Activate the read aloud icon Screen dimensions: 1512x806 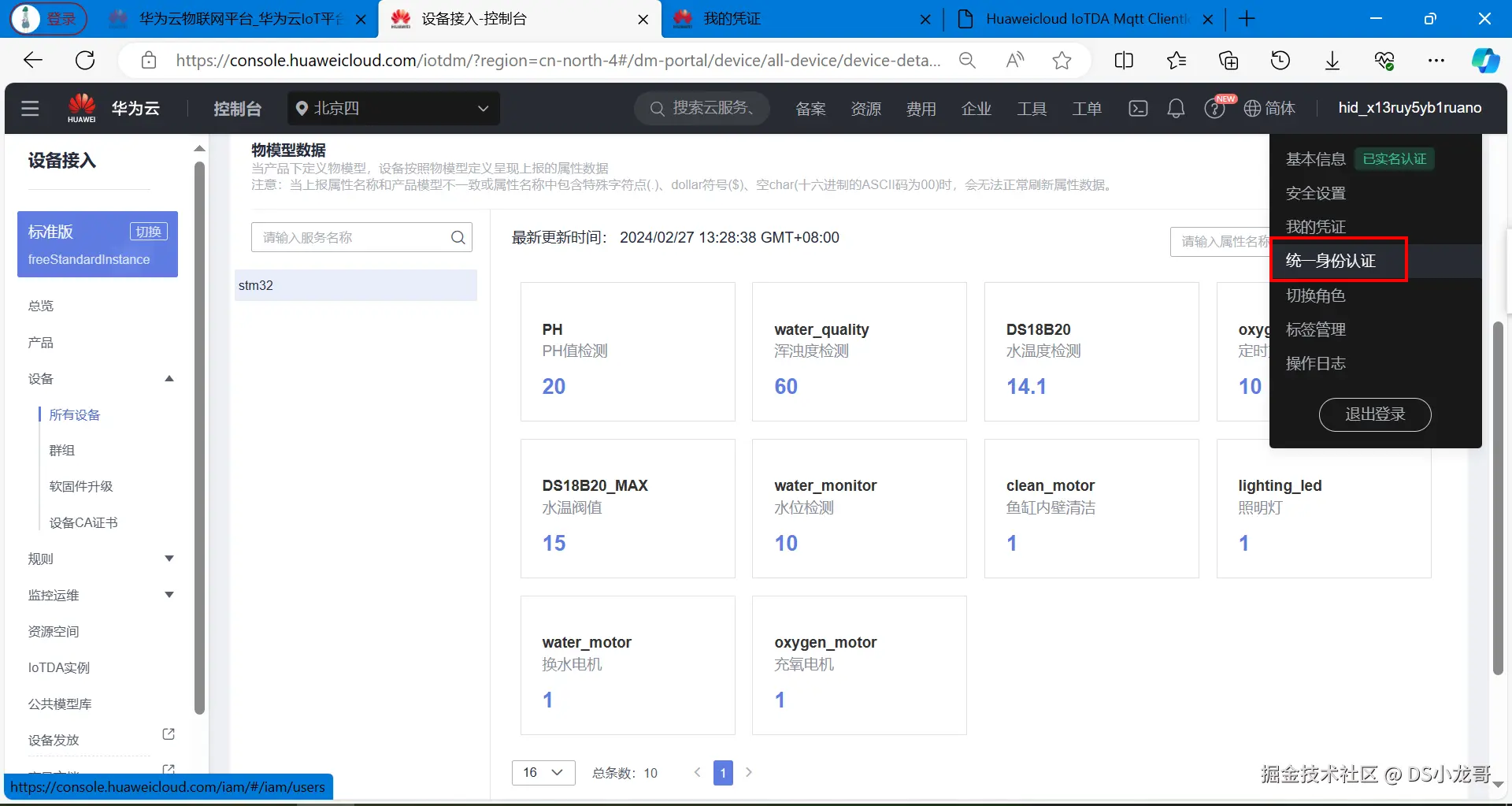pos(1015,60)
